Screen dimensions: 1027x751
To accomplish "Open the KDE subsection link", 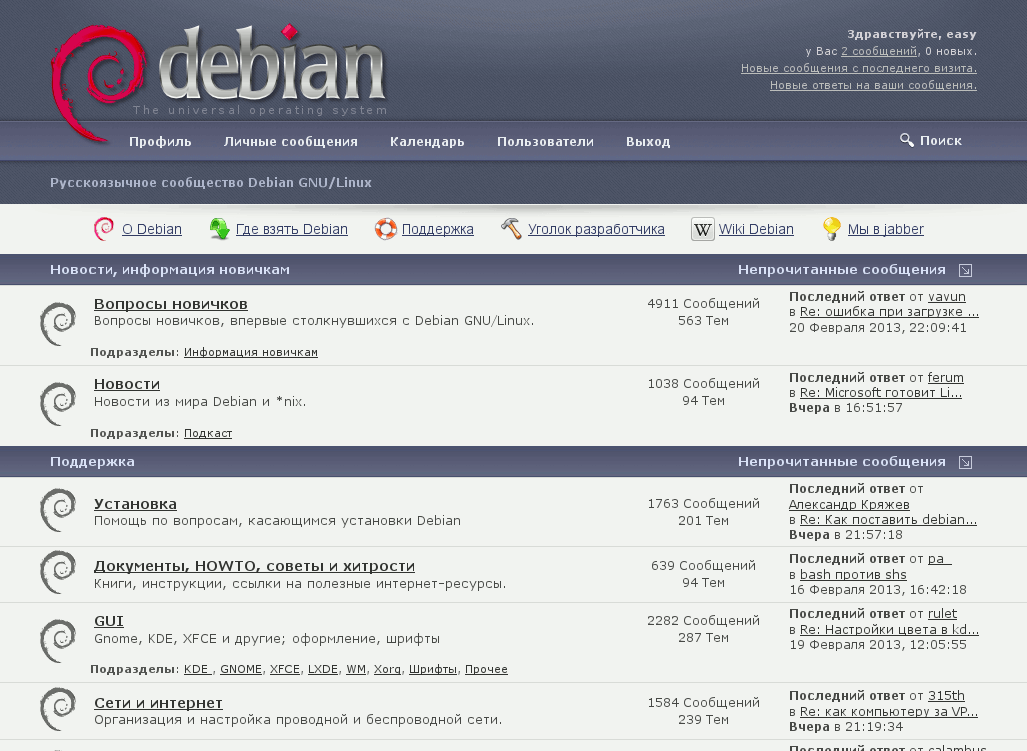I will pos(196,669).
